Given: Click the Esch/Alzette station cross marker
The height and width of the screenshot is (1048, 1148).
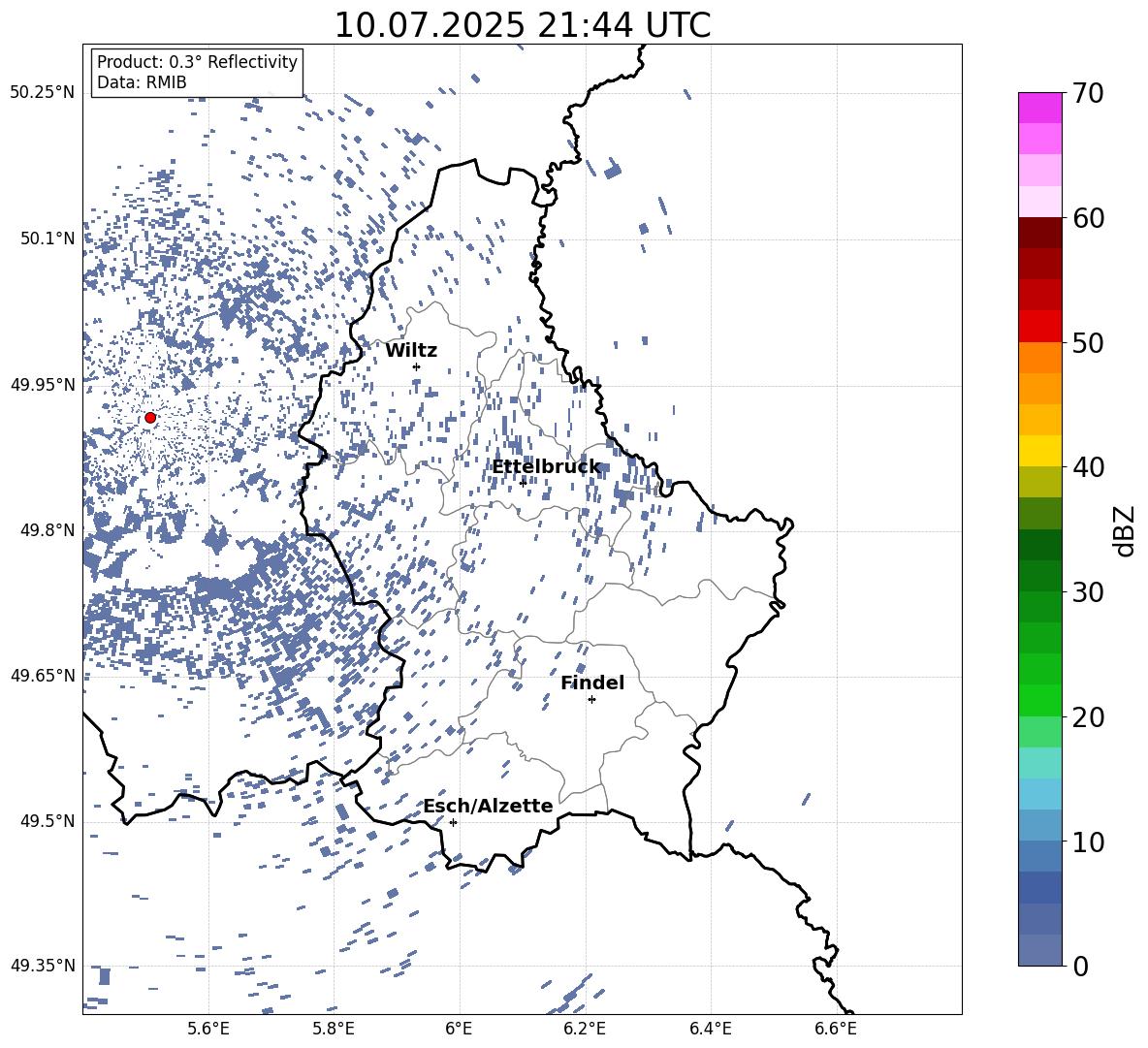Looking at the screenshot, I should (453, 822).
